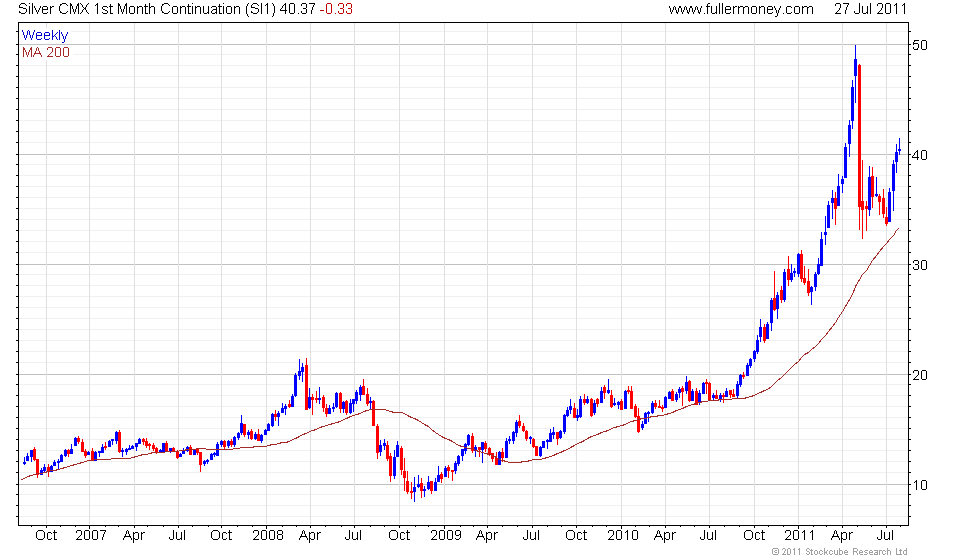
Task: Click the 2008 year label on time axis
Action: (268, 536)
